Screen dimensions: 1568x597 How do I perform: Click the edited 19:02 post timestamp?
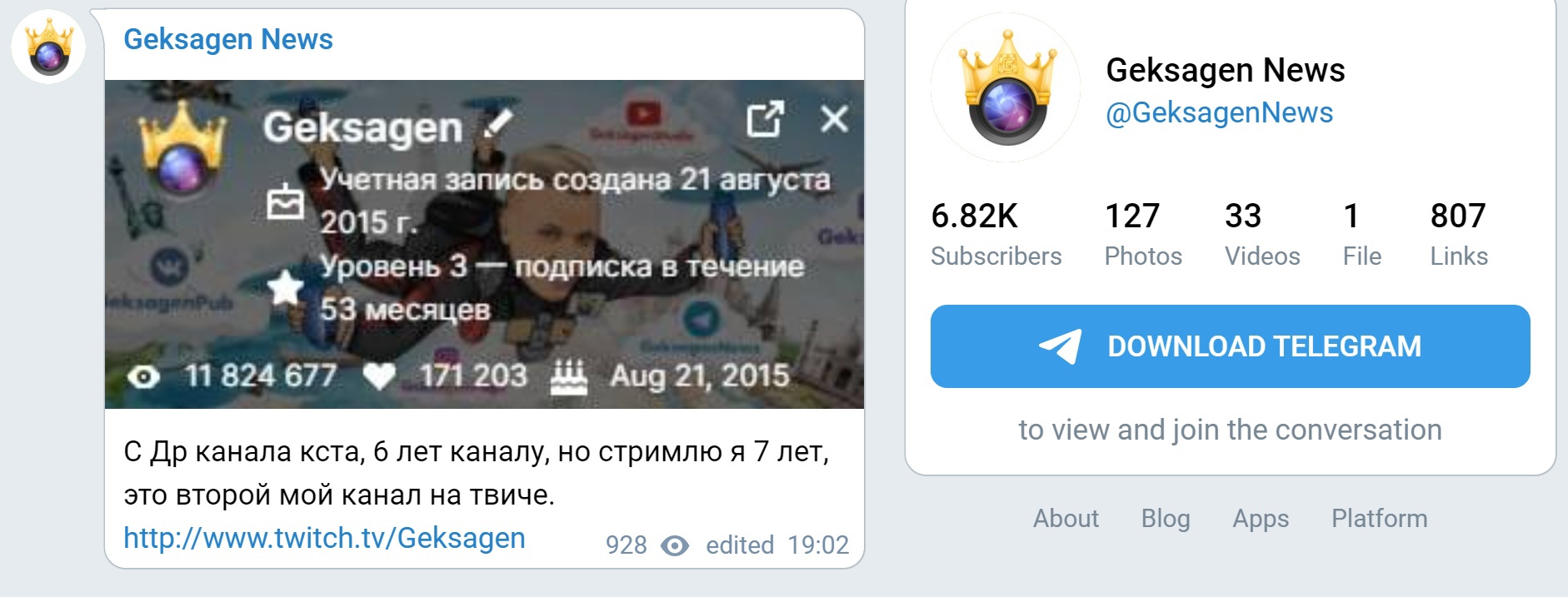point(777,545)
